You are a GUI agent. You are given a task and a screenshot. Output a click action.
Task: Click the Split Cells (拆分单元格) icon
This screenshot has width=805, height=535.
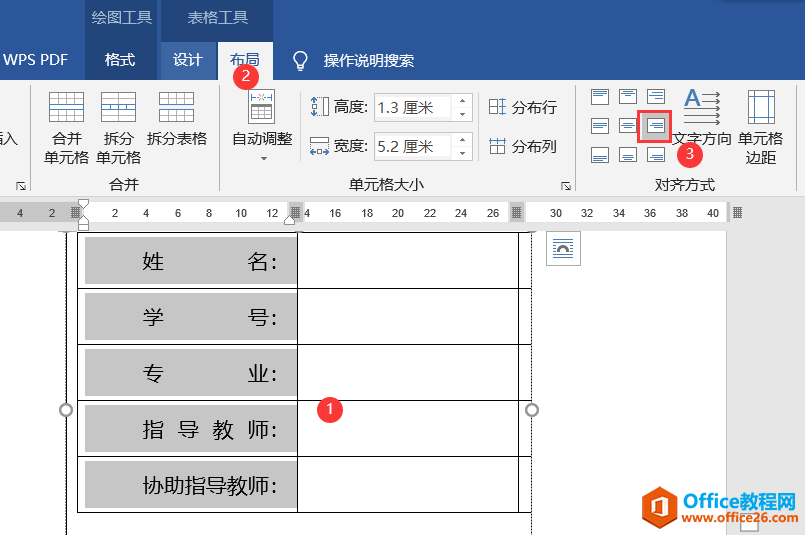(118, 107)
